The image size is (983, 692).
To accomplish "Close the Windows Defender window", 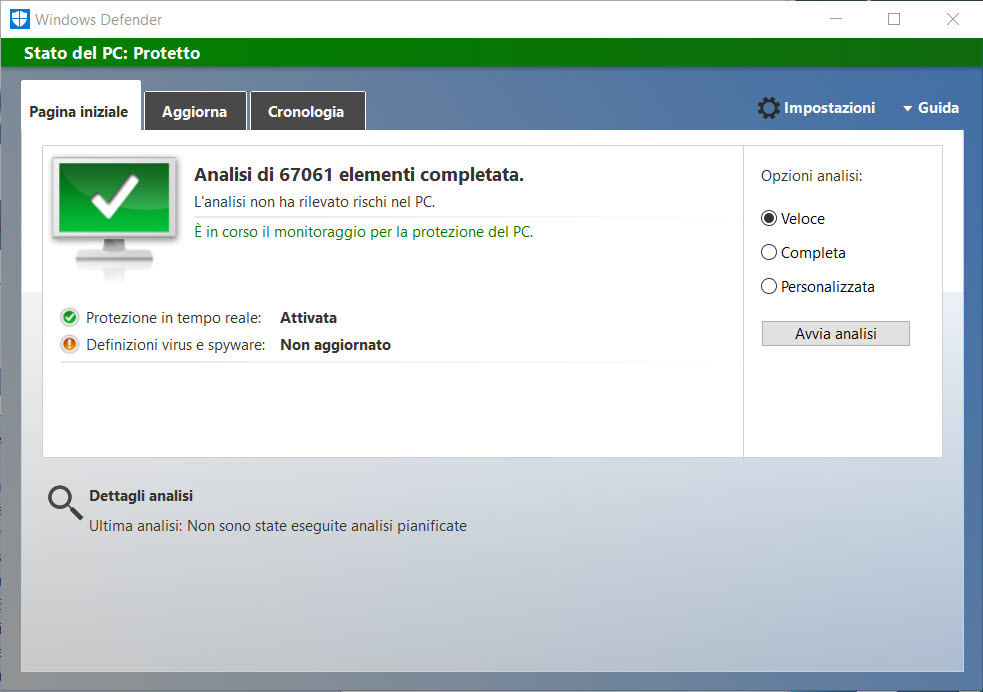I will pyautogui.click(x=952, y=19).
